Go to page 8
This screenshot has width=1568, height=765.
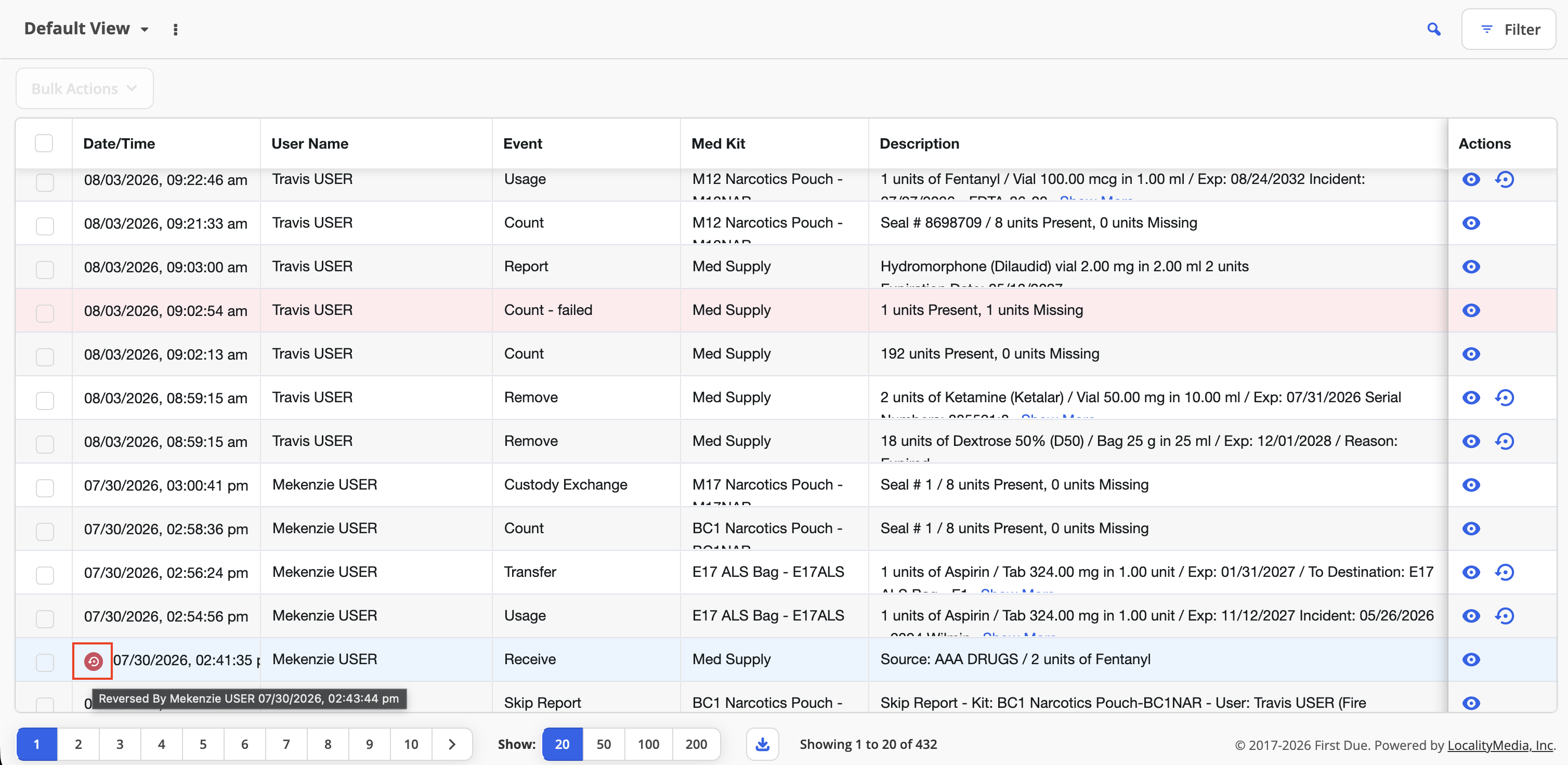pyautogui.click(x=328, y=744)
